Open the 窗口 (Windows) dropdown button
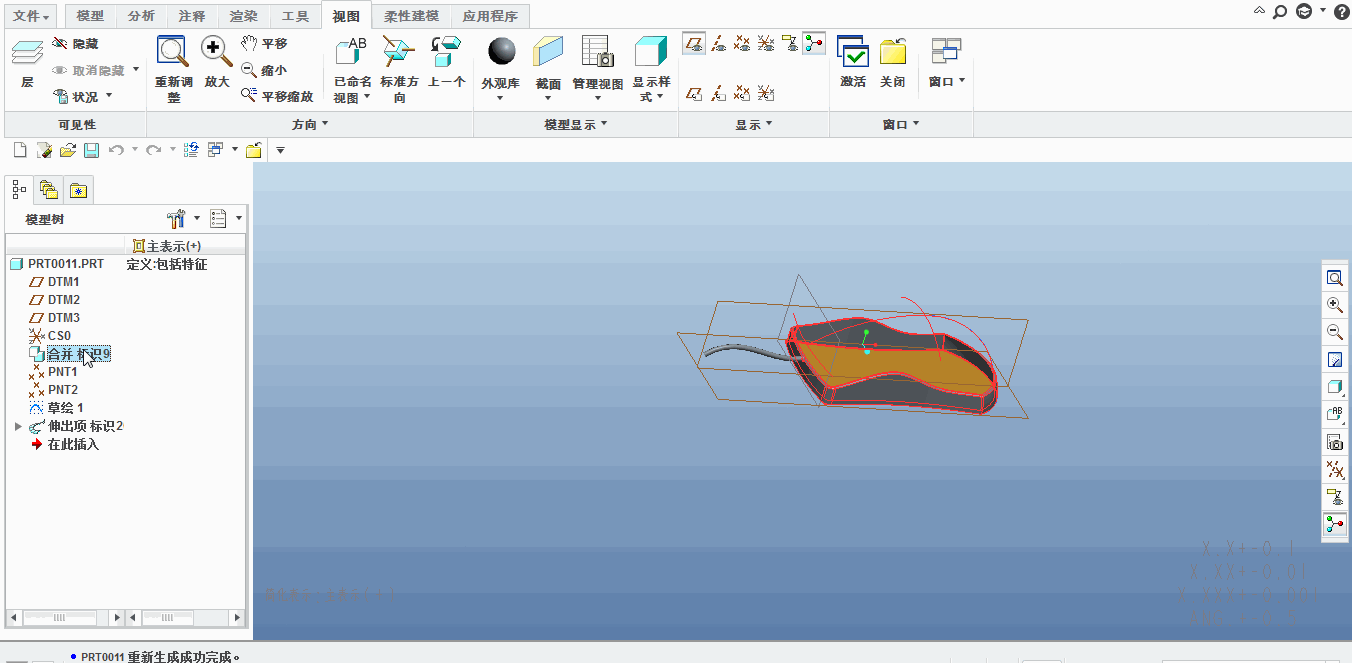1352x663 pixels. point(946,62)
